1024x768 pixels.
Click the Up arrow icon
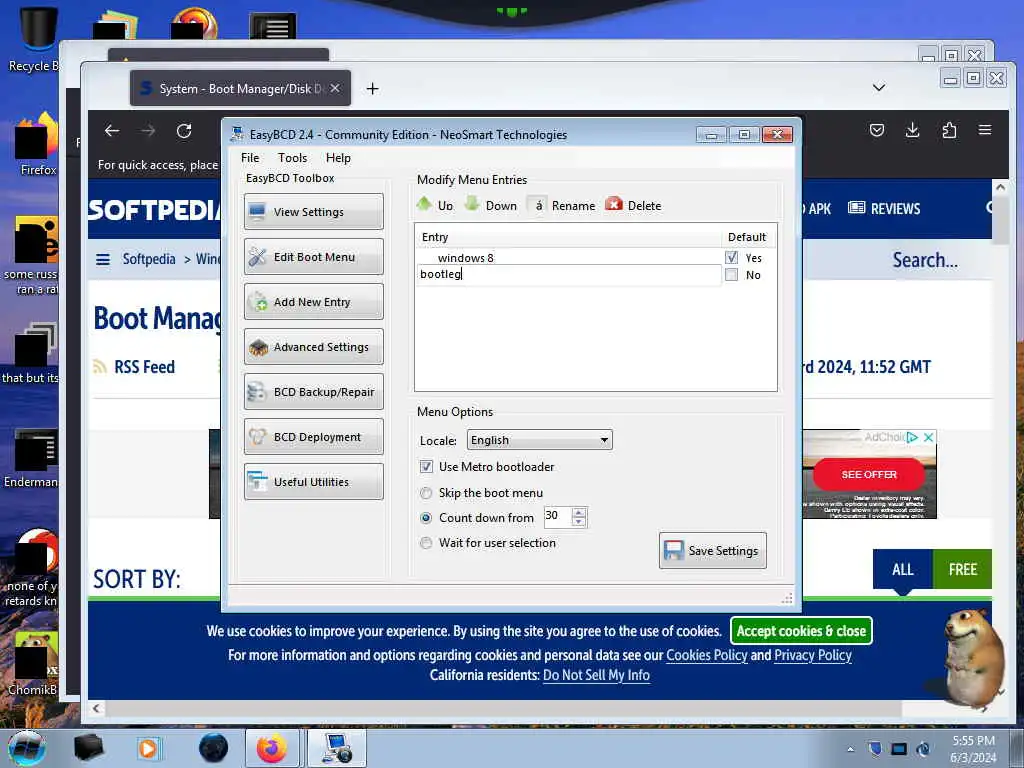point(424,204)
